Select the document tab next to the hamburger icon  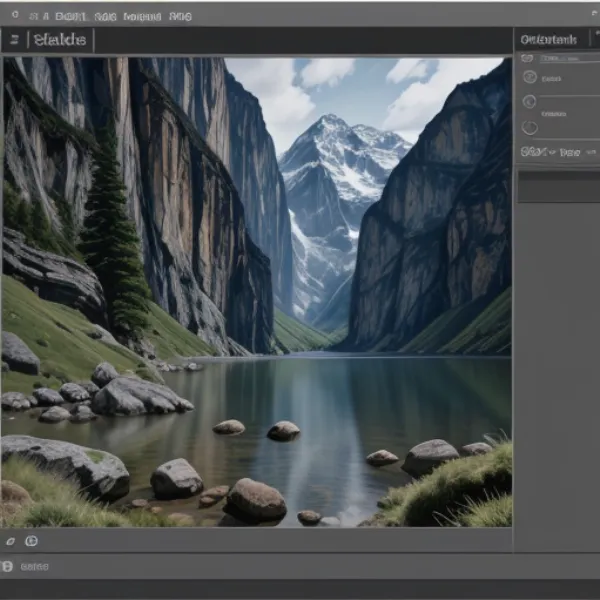(x=60, y=39)
